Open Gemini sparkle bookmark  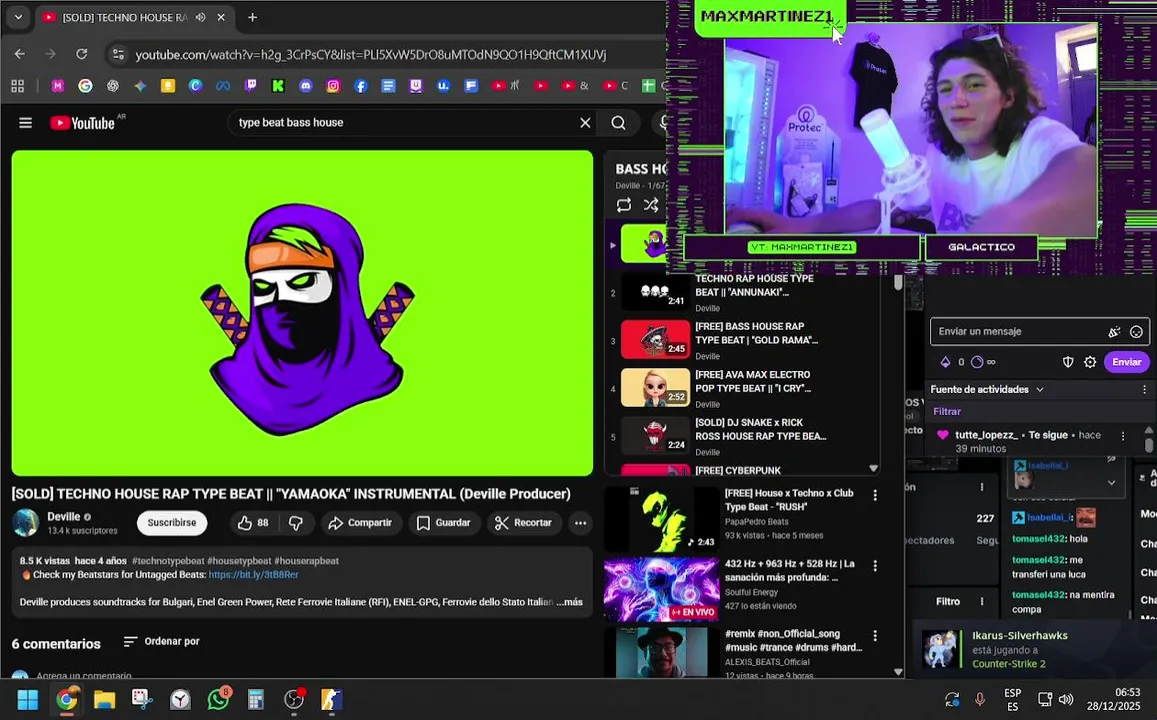(x=140, y=86)
